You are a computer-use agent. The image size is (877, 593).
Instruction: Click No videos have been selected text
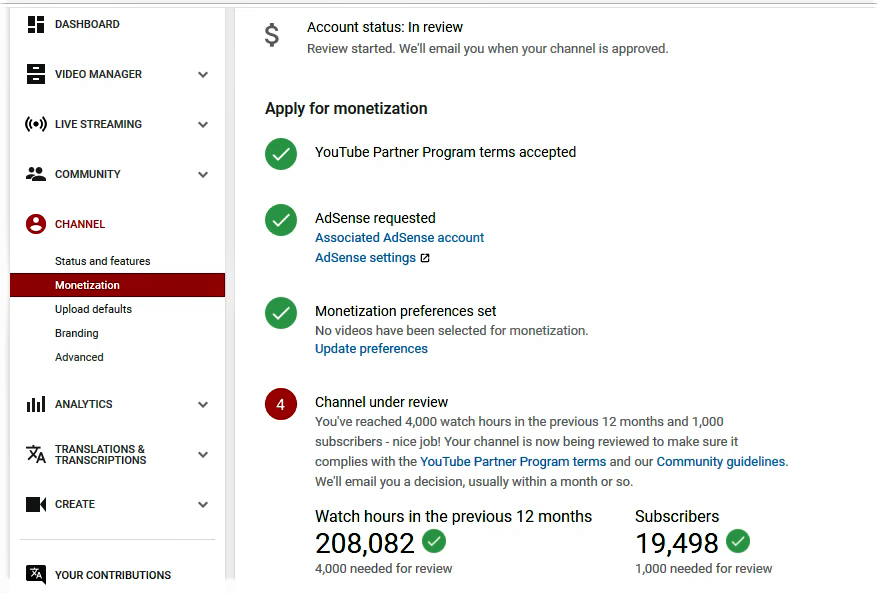tap(451, 331)
